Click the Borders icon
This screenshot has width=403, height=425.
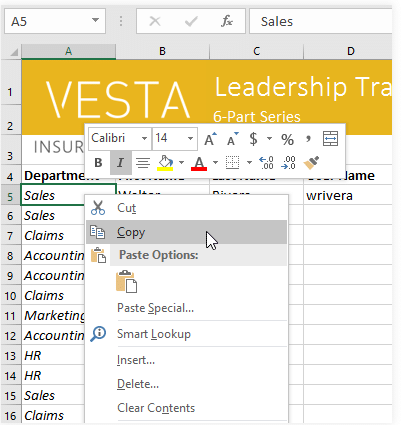point(232,163)
